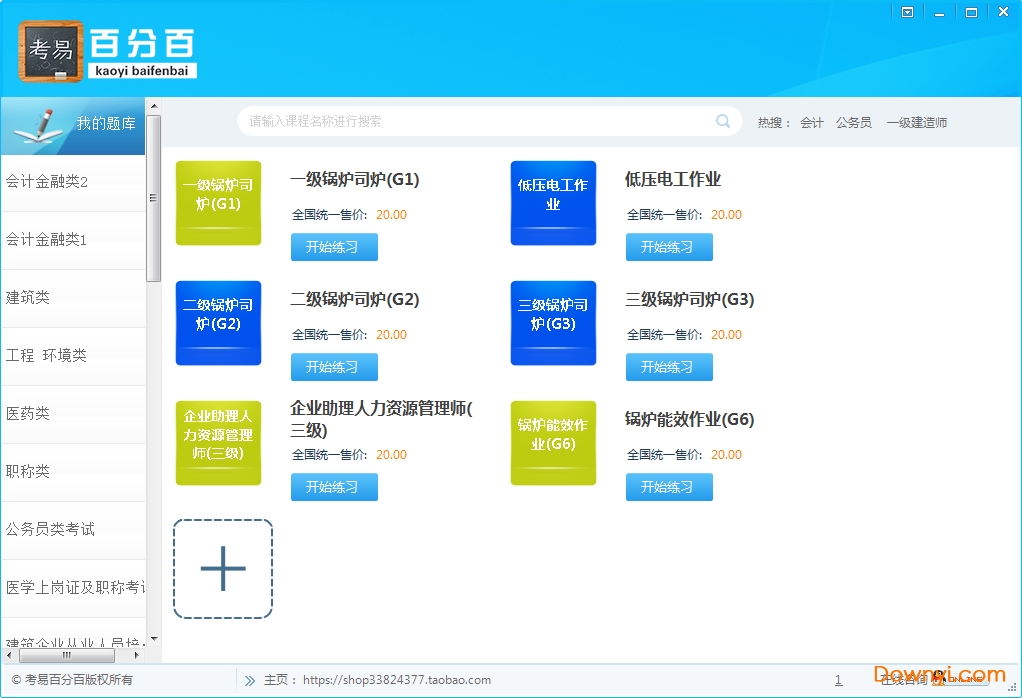The height and width of the screenshot is (698, 1022).
Task: Open the 锅炉能效作业(G6) course tile
Action: (x=553, y=443)
